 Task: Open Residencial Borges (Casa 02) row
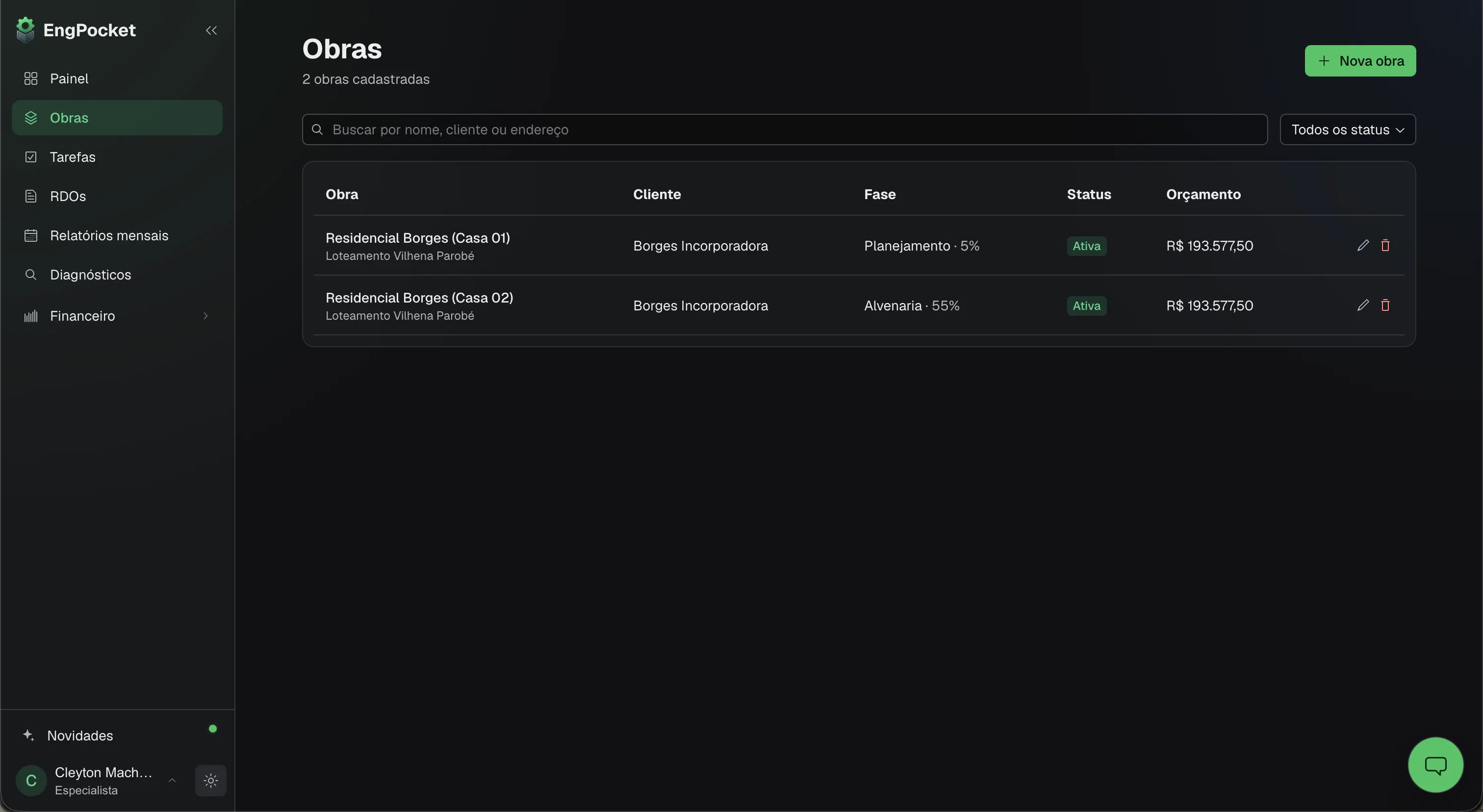[x=859, y=305]
